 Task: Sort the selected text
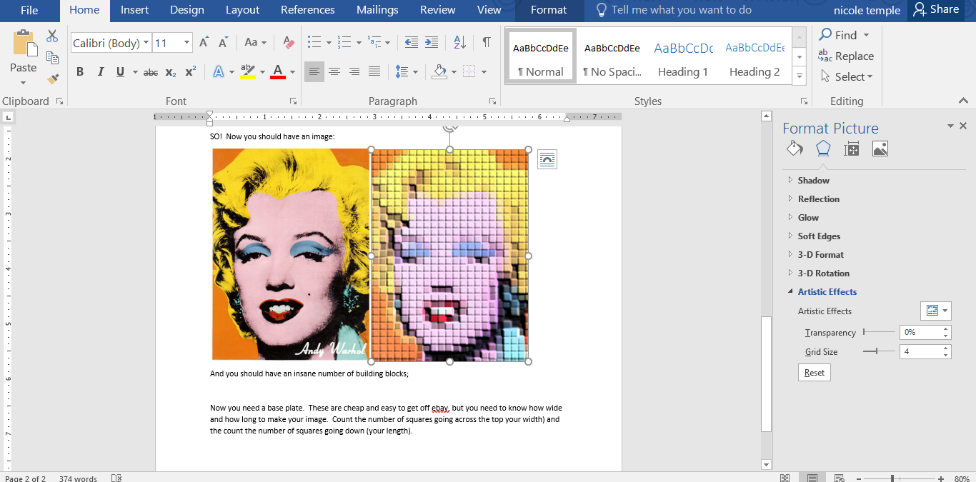pyautogui.click(x=459, y=42)
